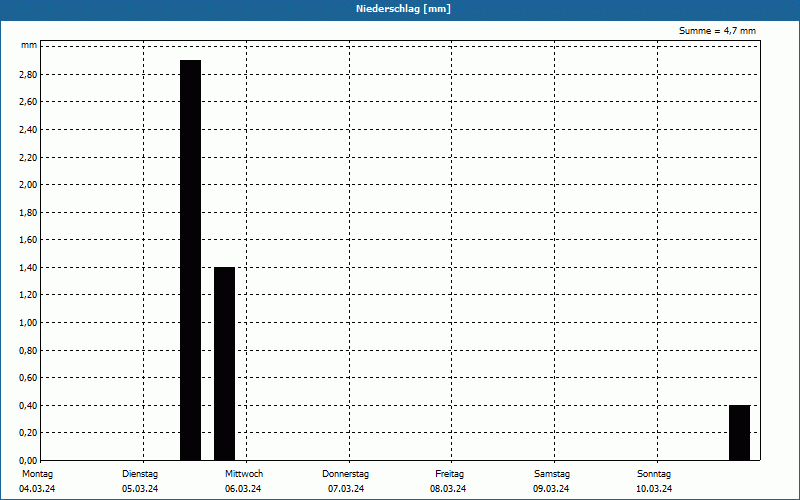Click the 0,20 y-axis value
Screen dimensions: 800x500
point(28,433)
